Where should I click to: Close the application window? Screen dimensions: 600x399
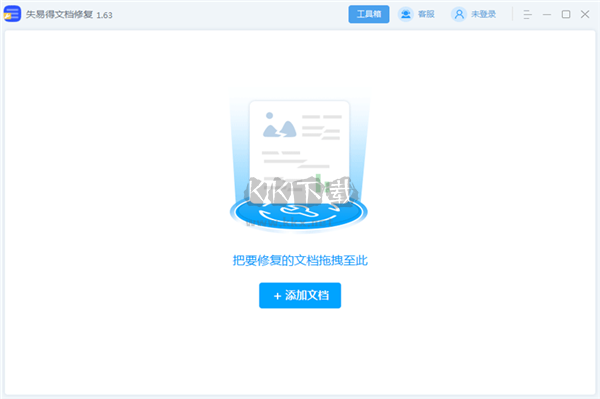tap(585, 15)
